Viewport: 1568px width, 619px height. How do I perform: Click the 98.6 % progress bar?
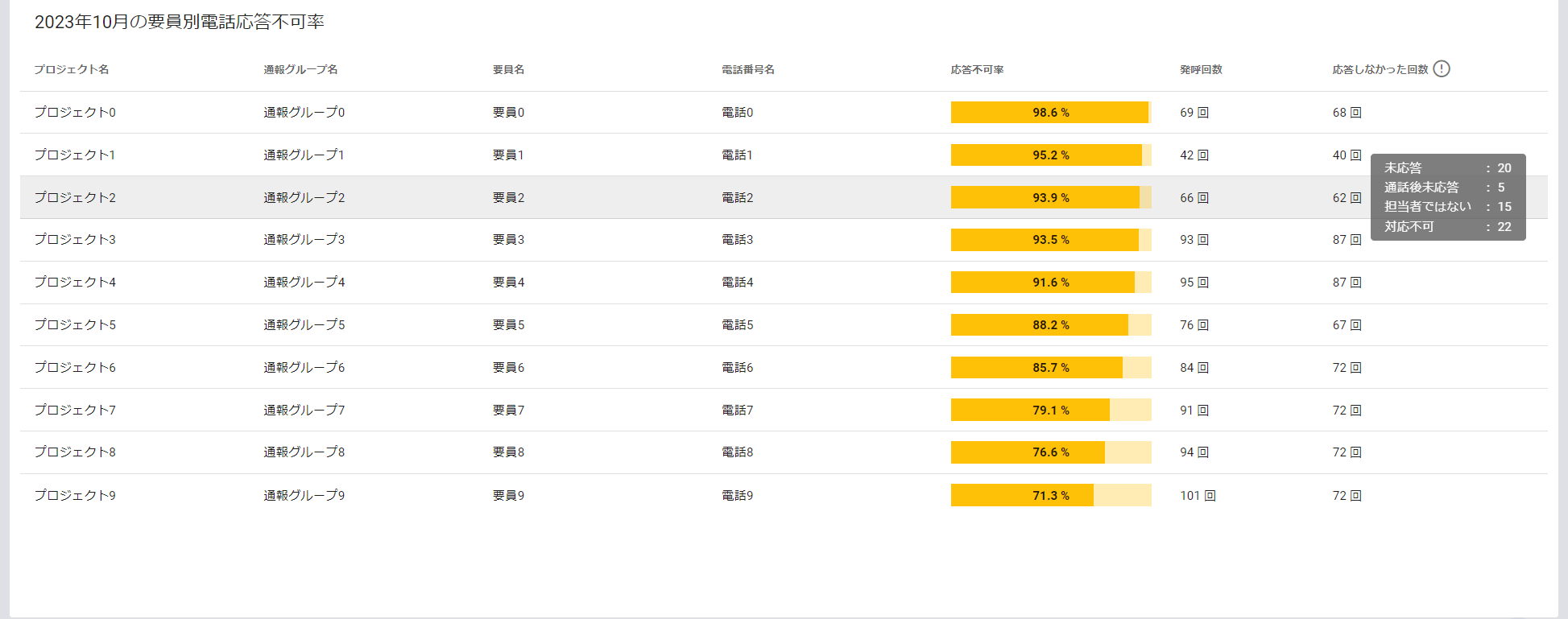[x=1050, y=113]
